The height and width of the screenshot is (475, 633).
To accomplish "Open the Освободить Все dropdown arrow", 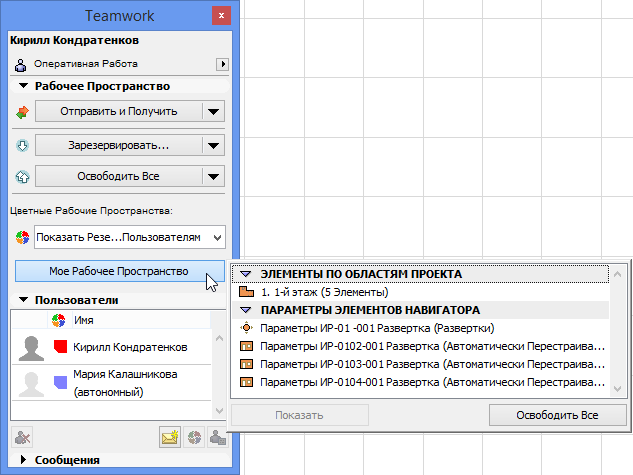I will tap(214, 176).
